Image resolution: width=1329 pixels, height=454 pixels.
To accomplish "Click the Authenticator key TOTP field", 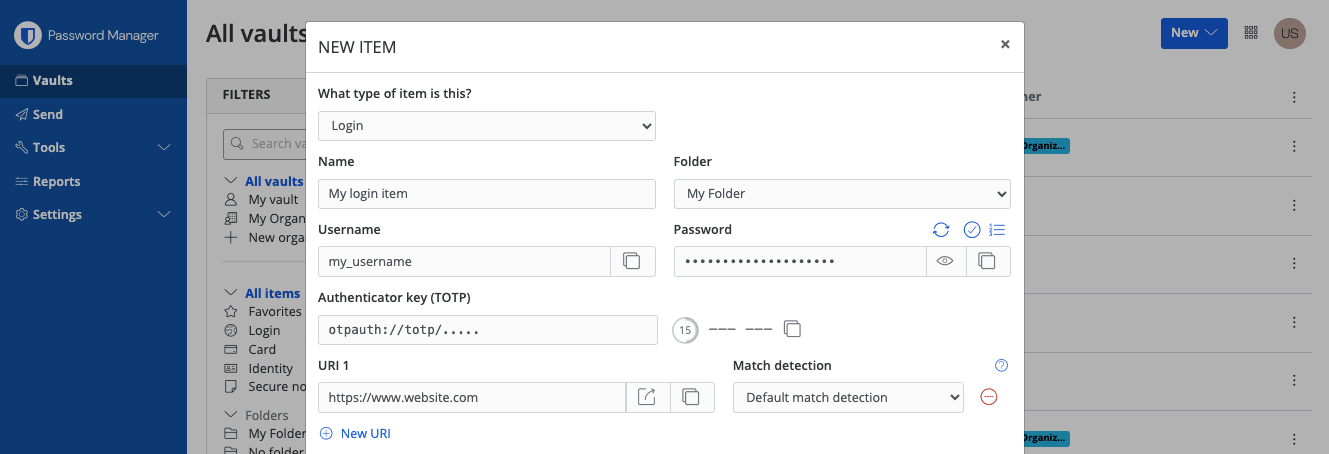I will 488,330.
